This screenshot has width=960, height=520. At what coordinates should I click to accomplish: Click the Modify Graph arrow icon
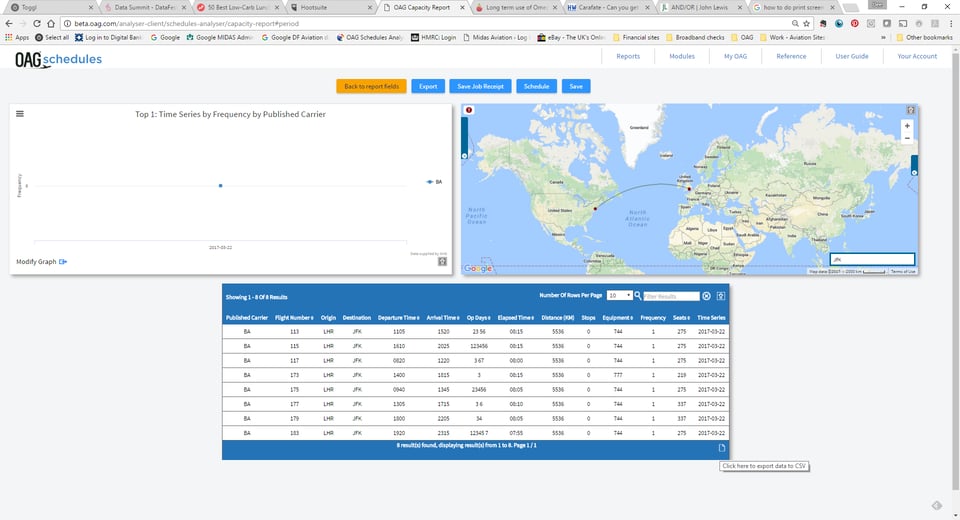tap(63, 262)
